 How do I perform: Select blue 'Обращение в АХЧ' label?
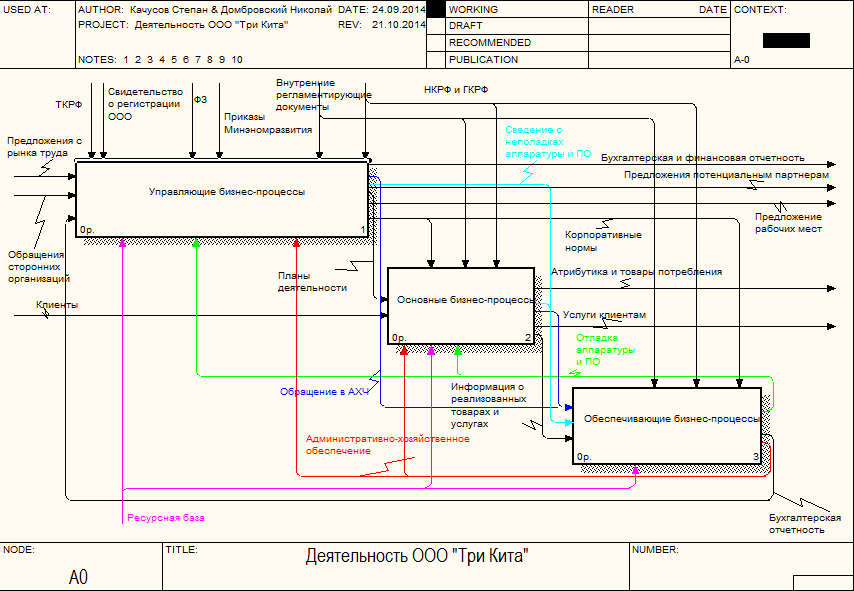click(325, 392)
